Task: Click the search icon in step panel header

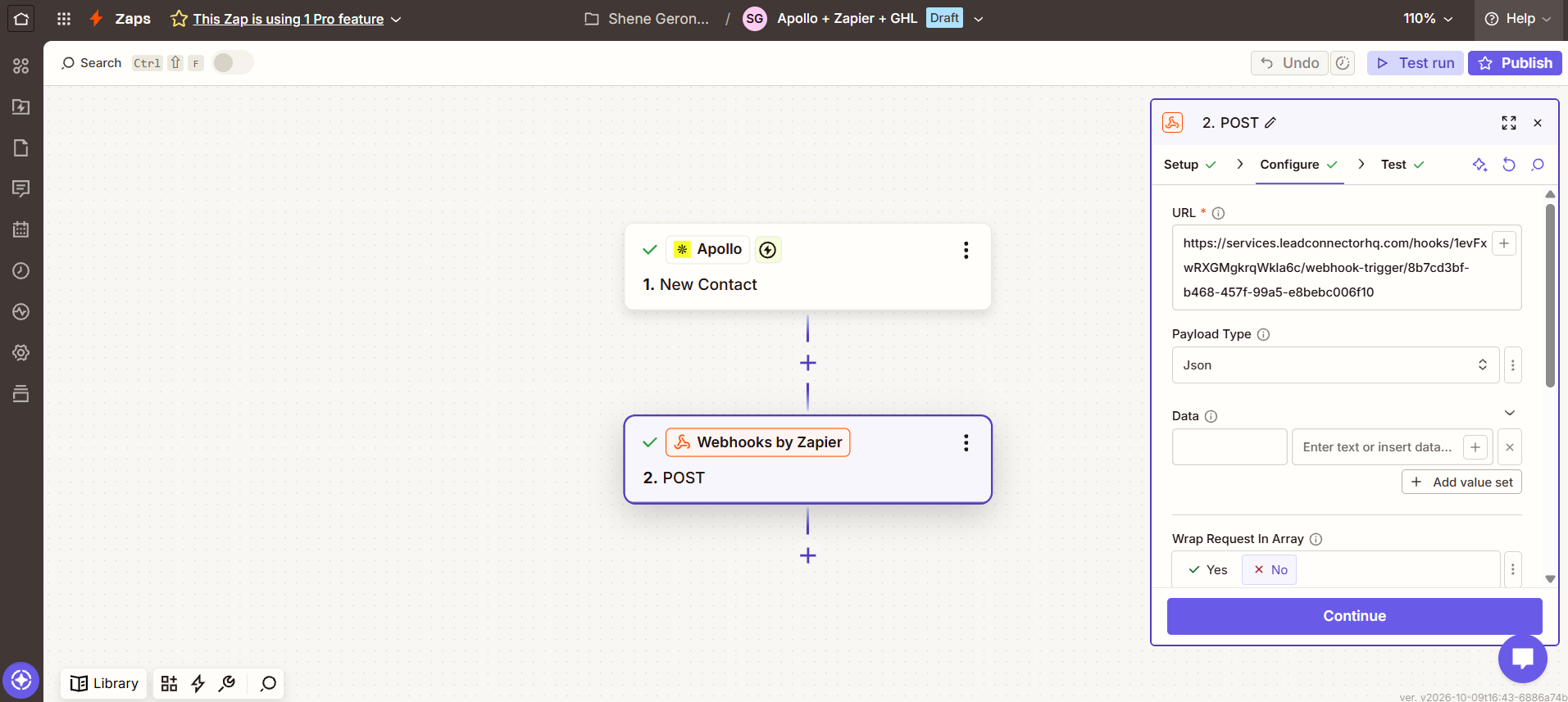Action: tap(1538, 165)
